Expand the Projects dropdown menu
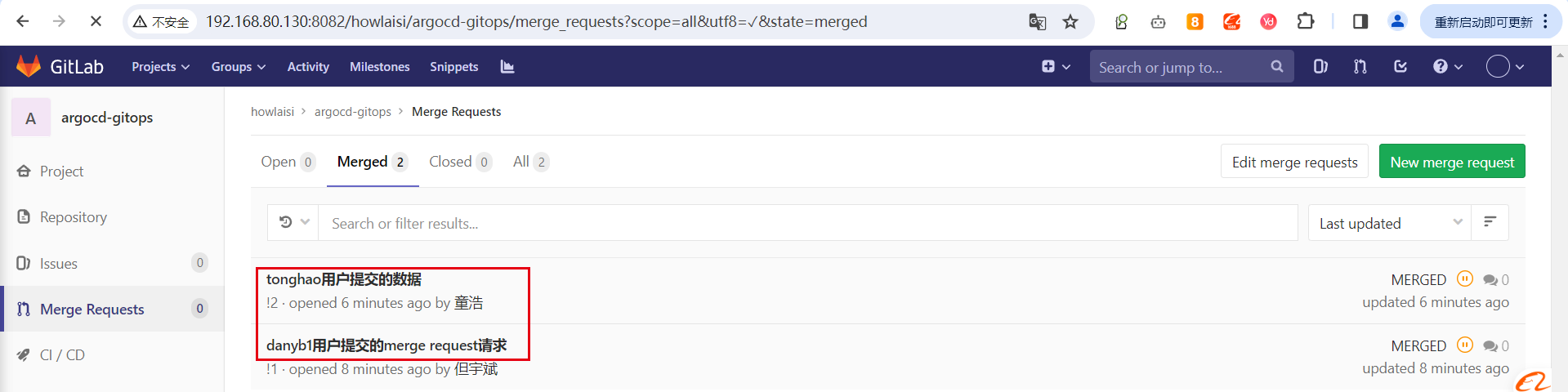 pos(160,67)
